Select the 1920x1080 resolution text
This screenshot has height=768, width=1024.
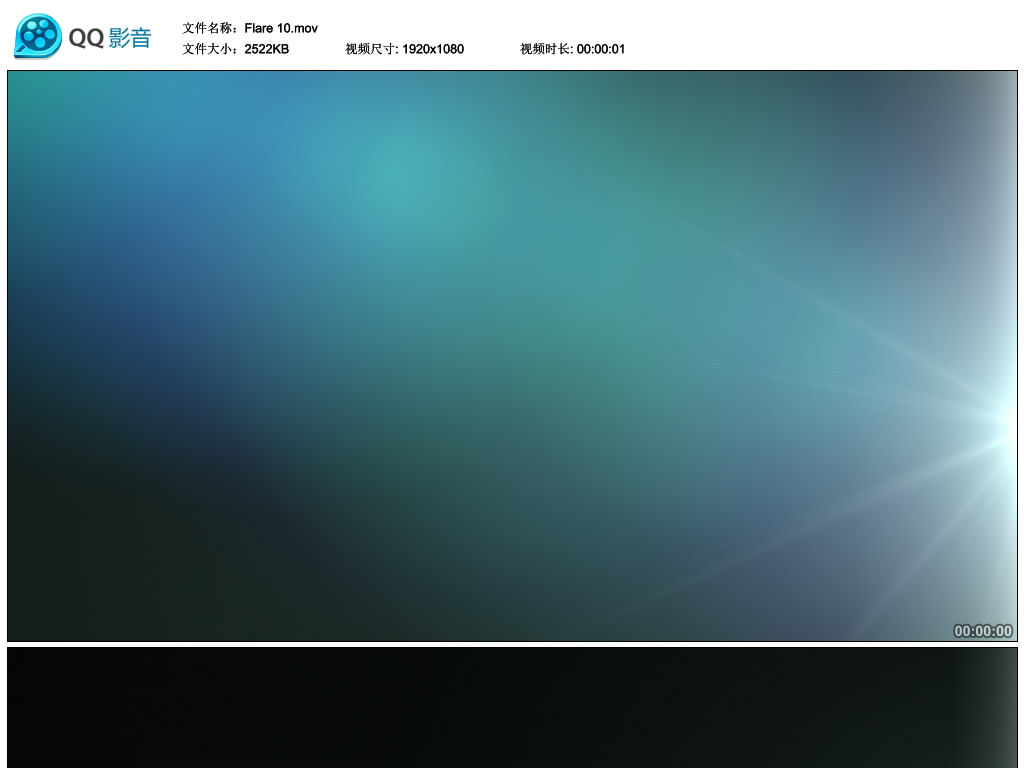point(432,48)
